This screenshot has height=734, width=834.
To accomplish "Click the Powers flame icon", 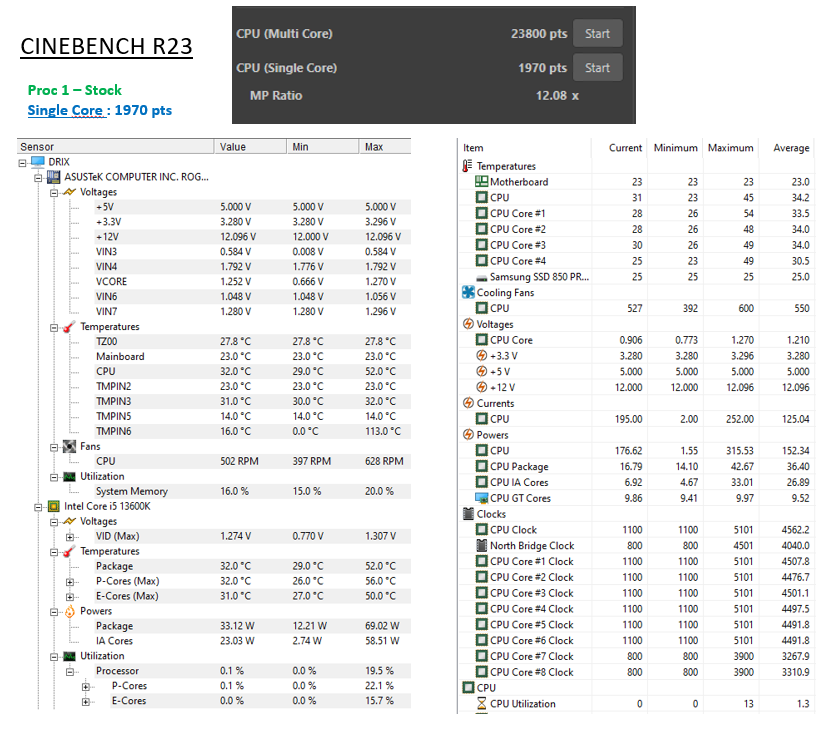I will click(x=70, y=611).
